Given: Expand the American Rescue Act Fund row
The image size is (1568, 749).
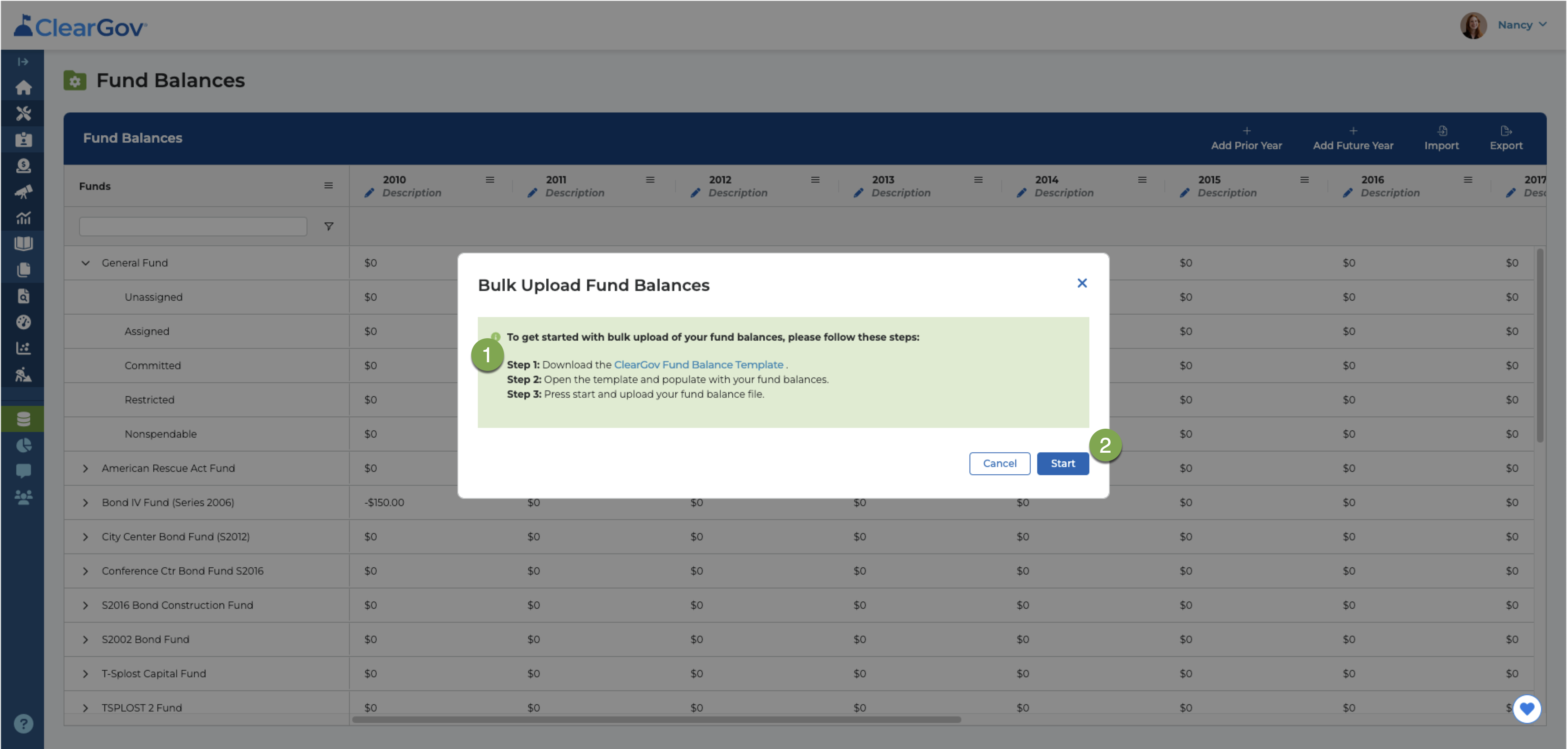Looking at the screenshot, I should 85,469.
